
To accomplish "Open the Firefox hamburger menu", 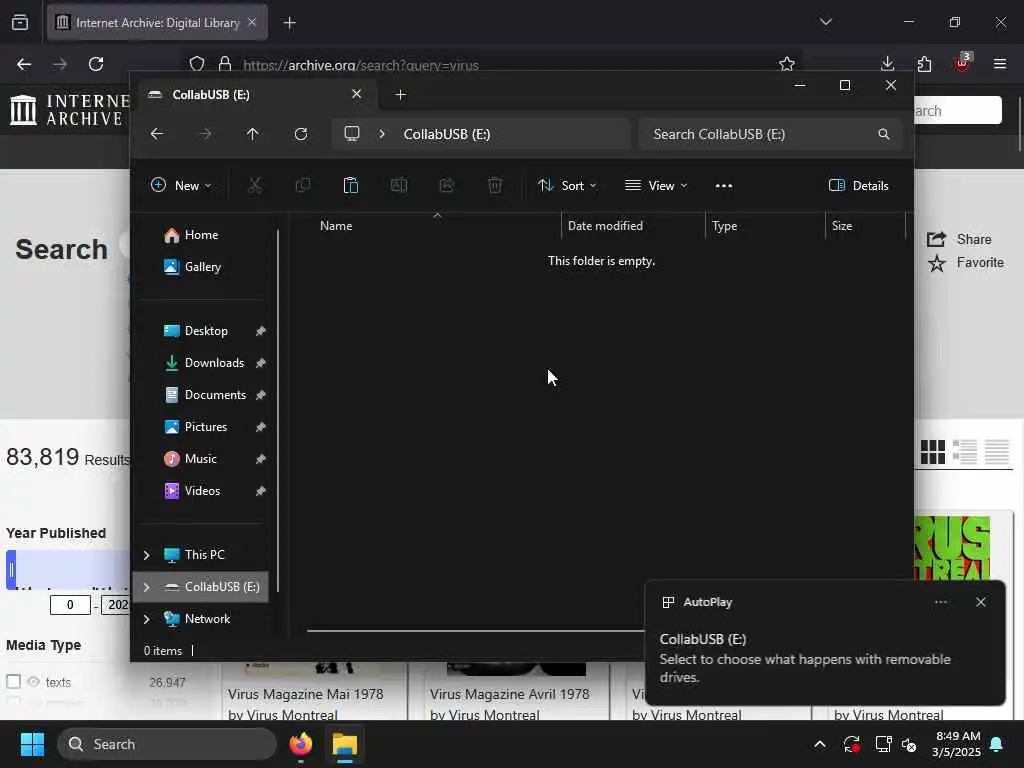I will pyautogui.click(x=999, y=64).
